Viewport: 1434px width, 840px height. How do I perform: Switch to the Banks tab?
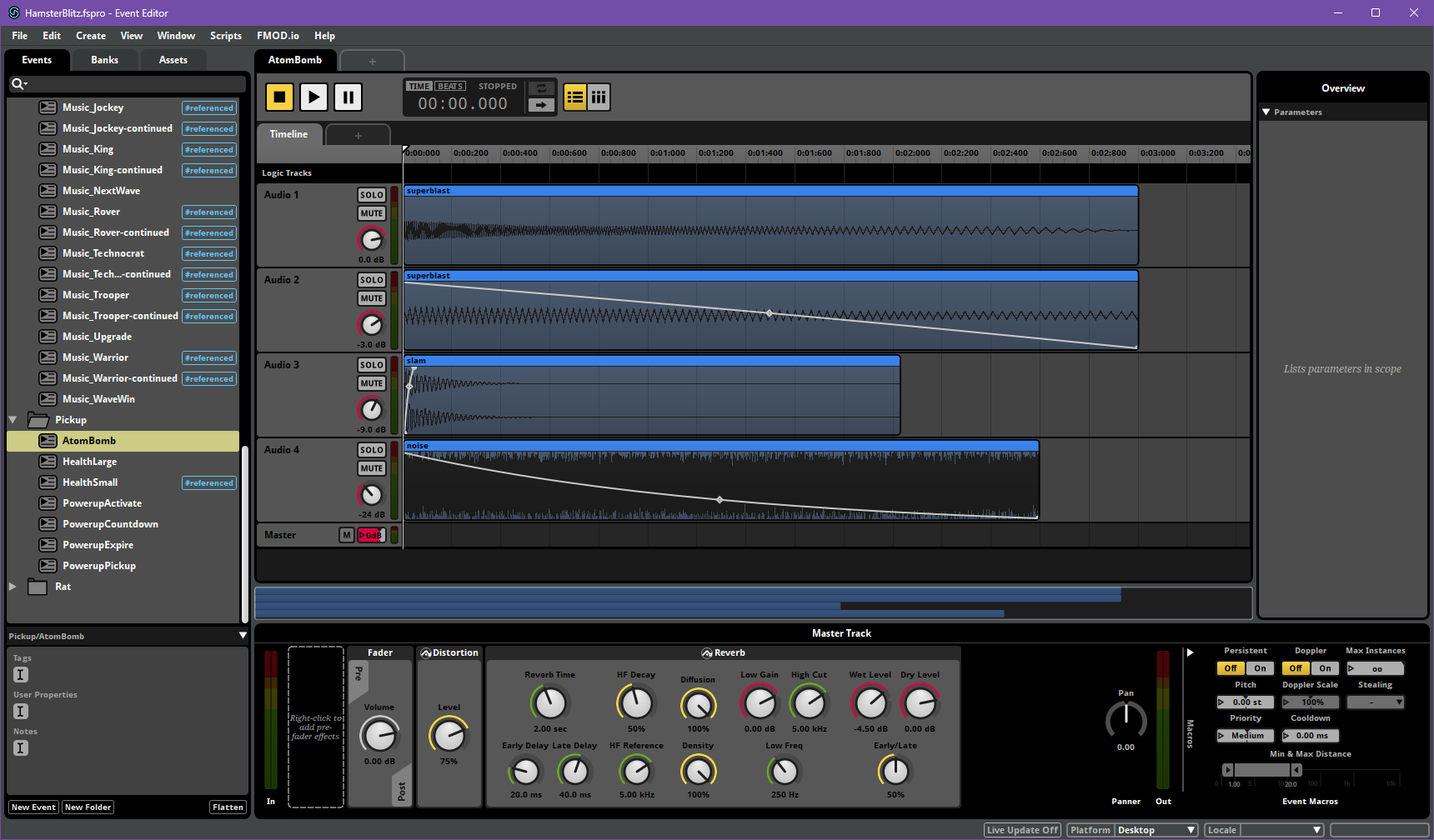point(104,60)
